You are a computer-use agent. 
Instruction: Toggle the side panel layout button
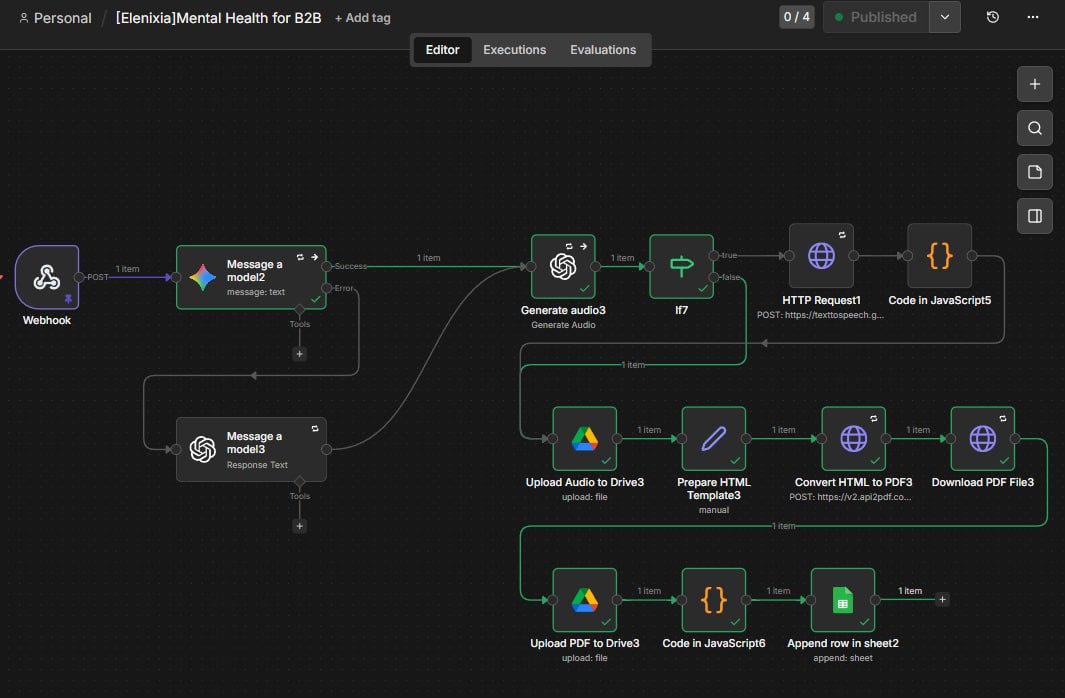[x=1034, y=216]
